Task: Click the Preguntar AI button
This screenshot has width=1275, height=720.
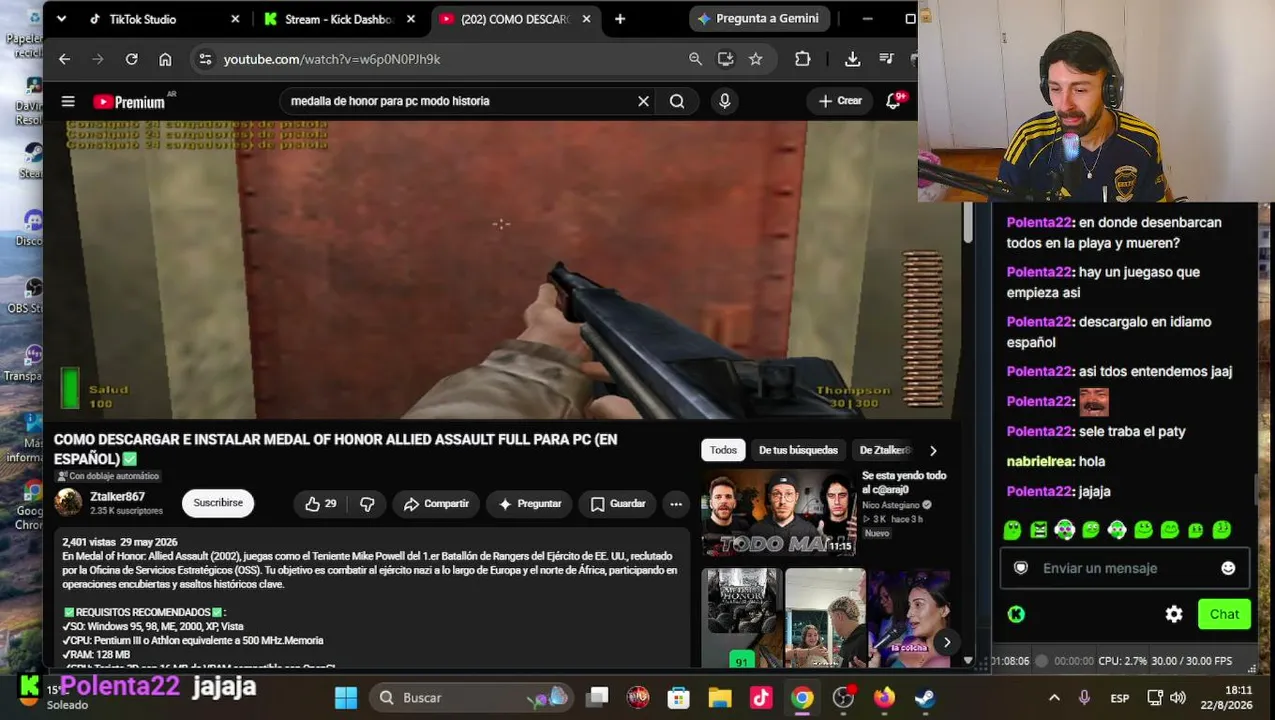Action: point(529,504)
